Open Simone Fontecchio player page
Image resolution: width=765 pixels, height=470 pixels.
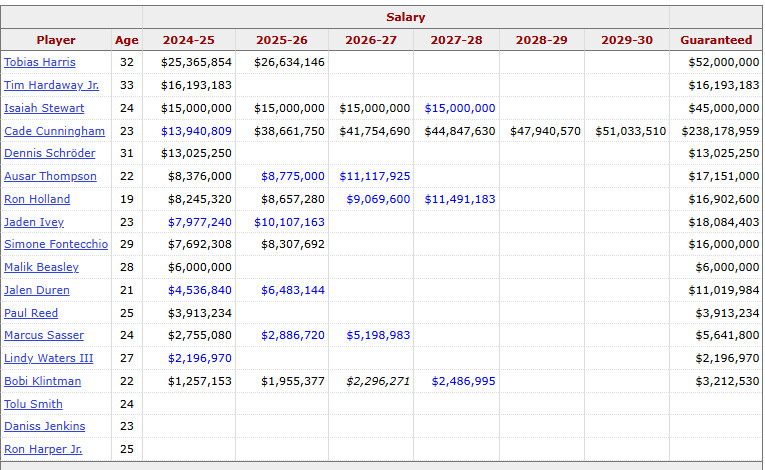click(x=56, y=244)
